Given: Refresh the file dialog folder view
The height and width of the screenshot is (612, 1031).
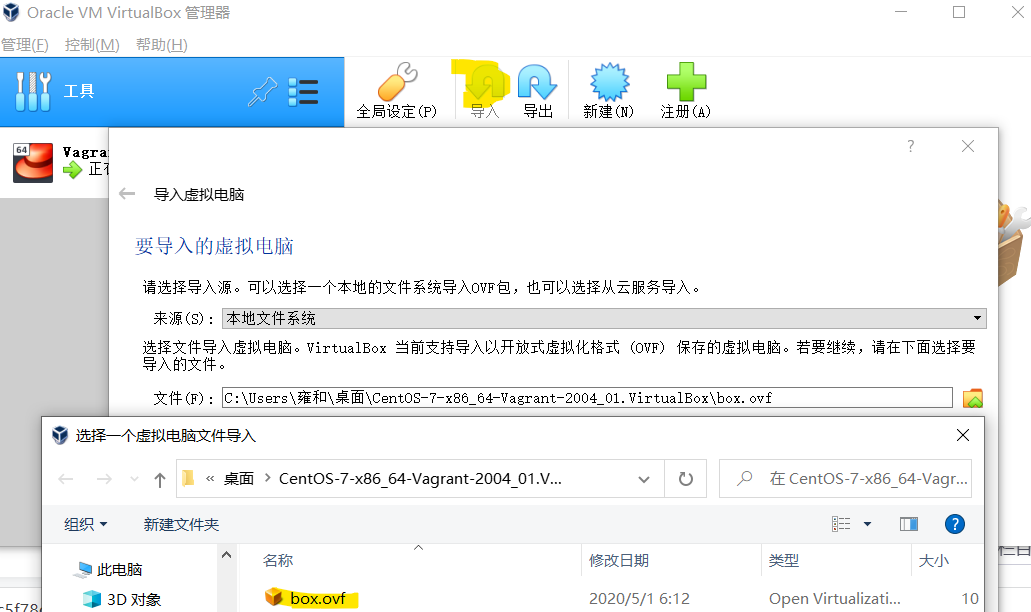Looking at the screenshot, I should click(x=685, y=479).
